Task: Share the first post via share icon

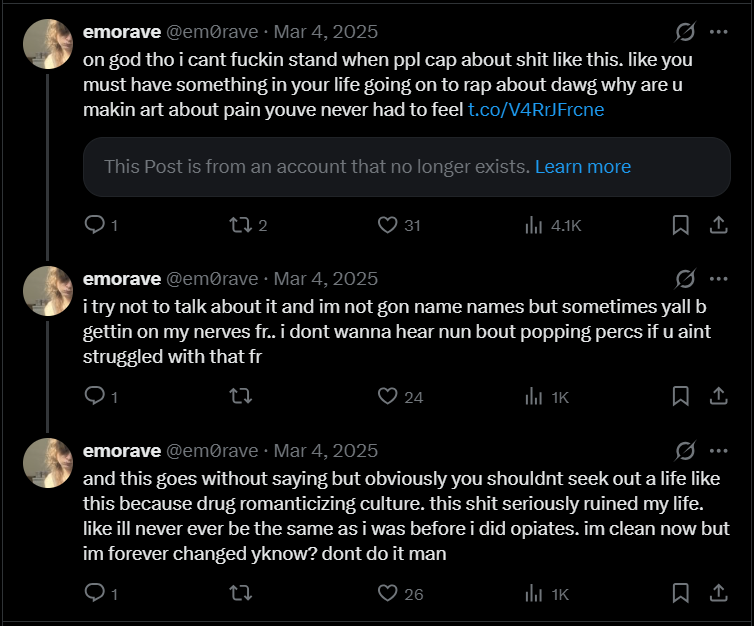Action: point(717,225)
